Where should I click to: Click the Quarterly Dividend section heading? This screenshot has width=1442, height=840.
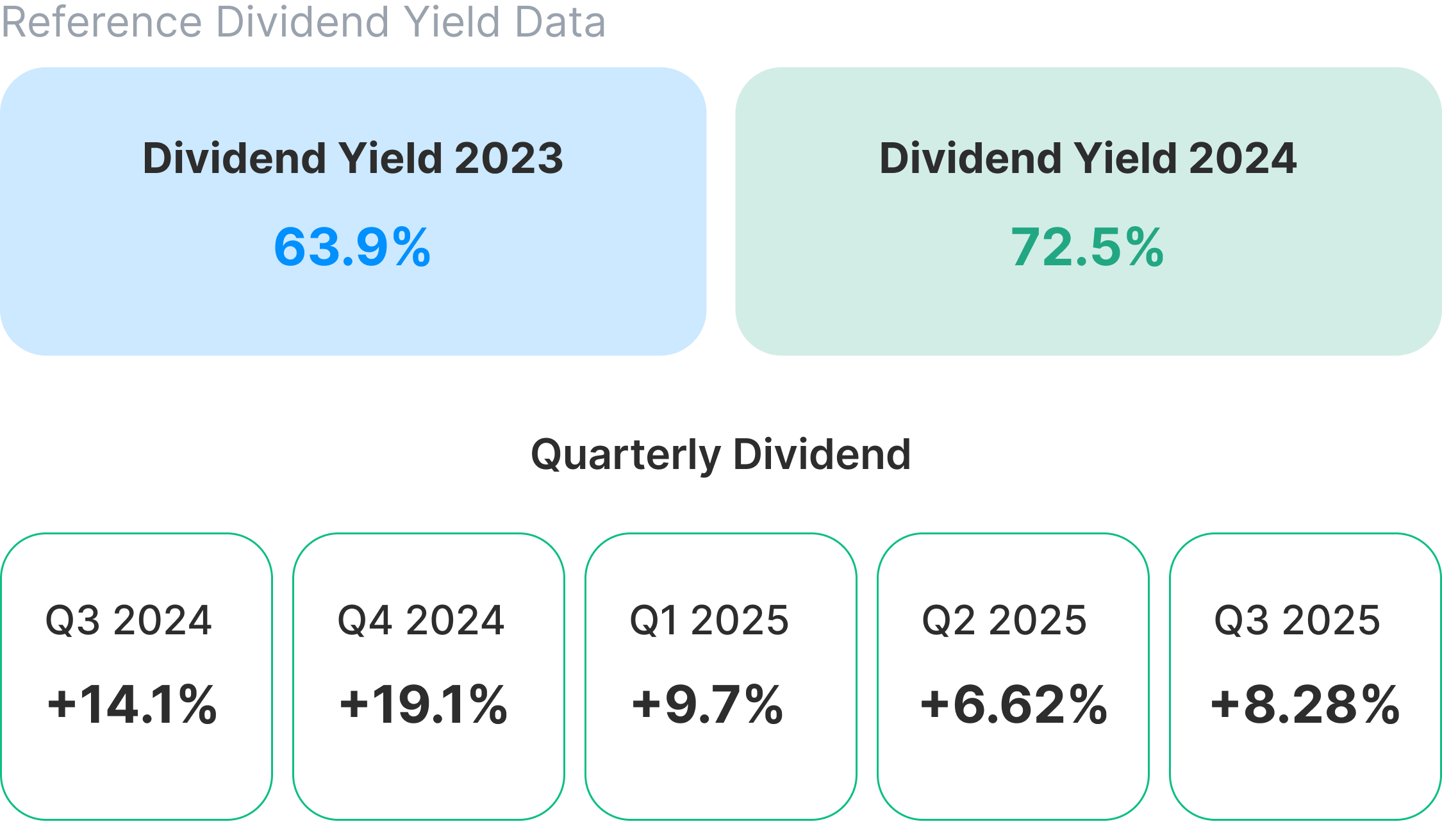coord(721,455)
